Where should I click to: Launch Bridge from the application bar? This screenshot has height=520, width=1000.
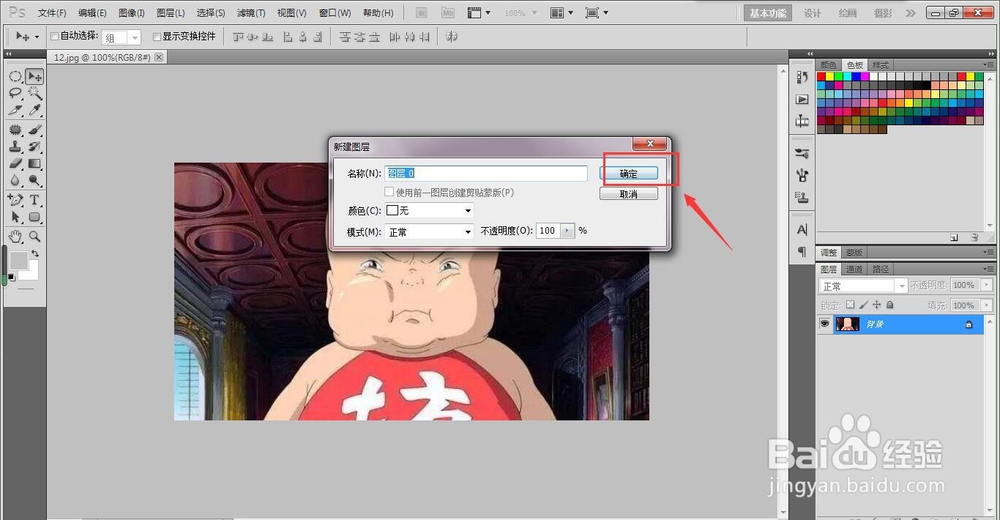[x=421, y=13]
